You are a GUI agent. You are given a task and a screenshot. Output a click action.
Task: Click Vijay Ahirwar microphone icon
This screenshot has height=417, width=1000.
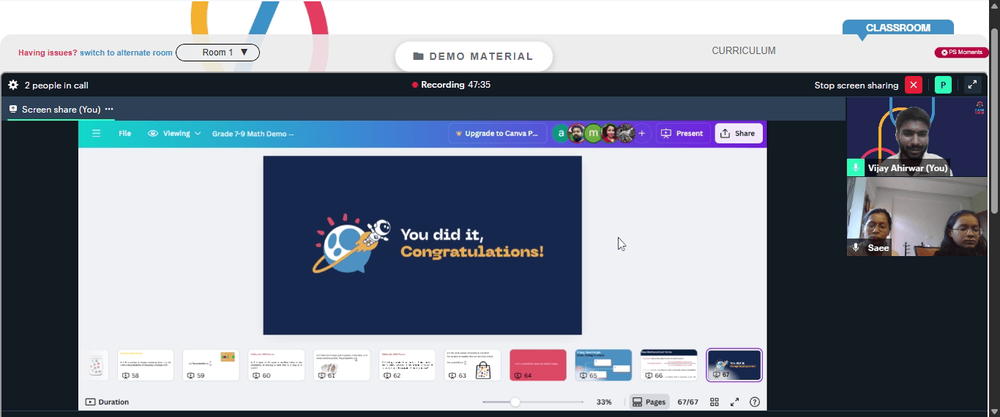coord(855,168)
